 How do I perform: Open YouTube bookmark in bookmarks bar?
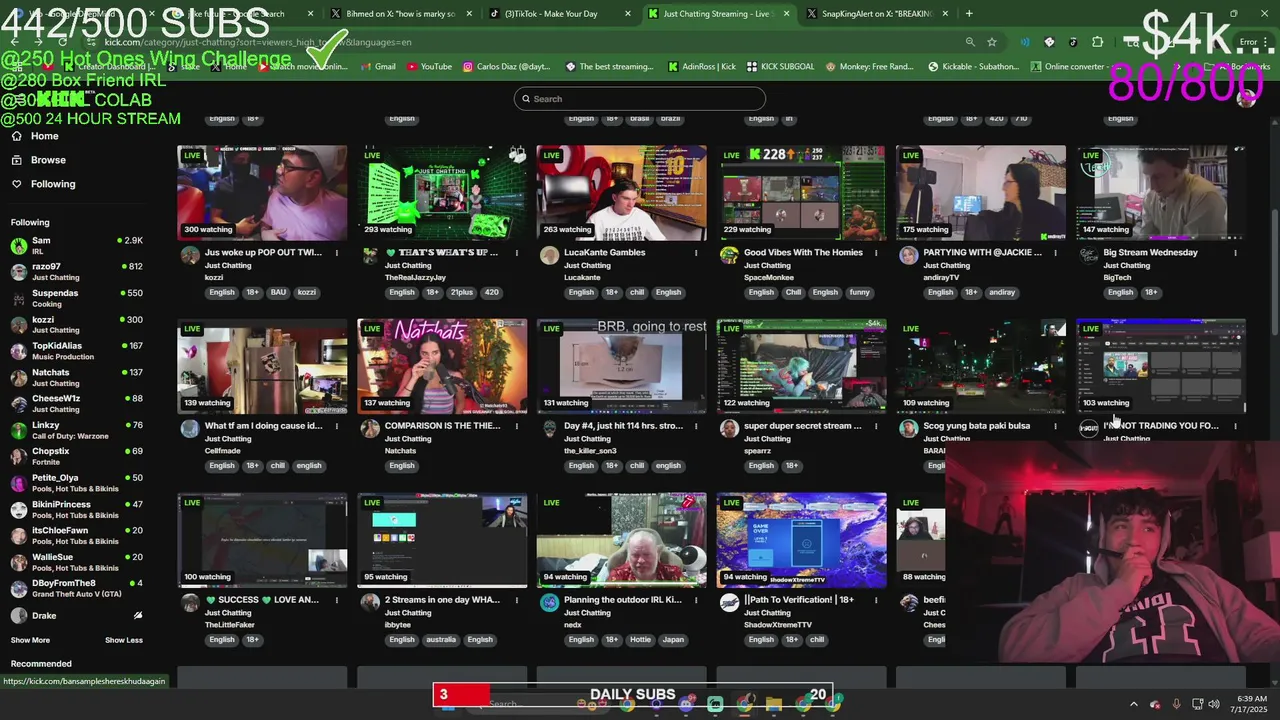pos(429,67)
